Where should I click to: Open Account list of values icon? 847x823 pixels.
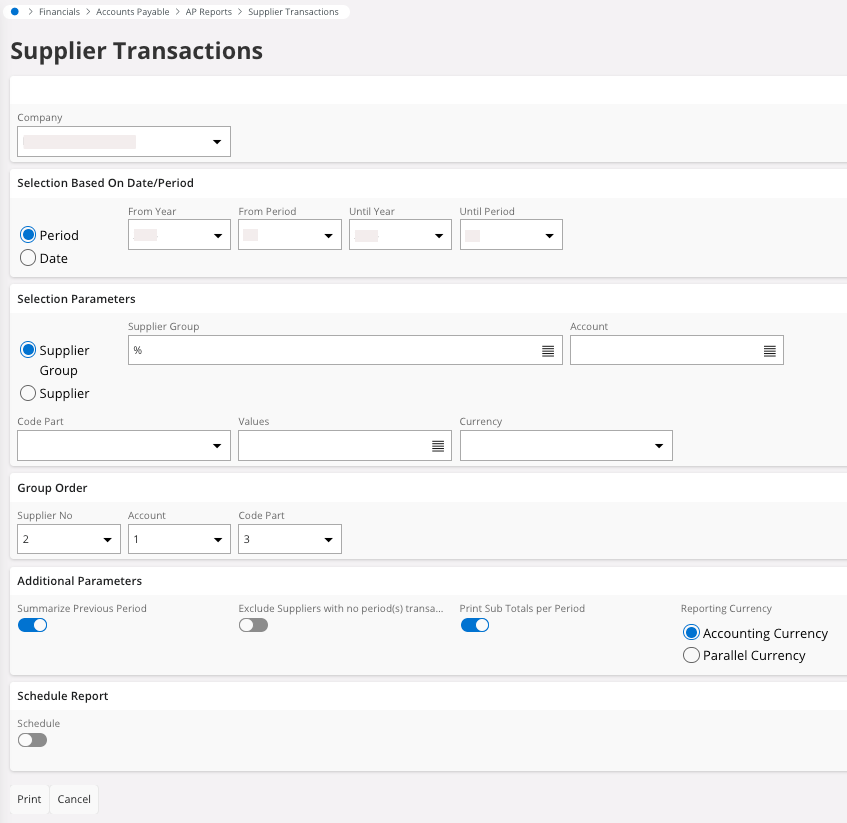(769, 351)
